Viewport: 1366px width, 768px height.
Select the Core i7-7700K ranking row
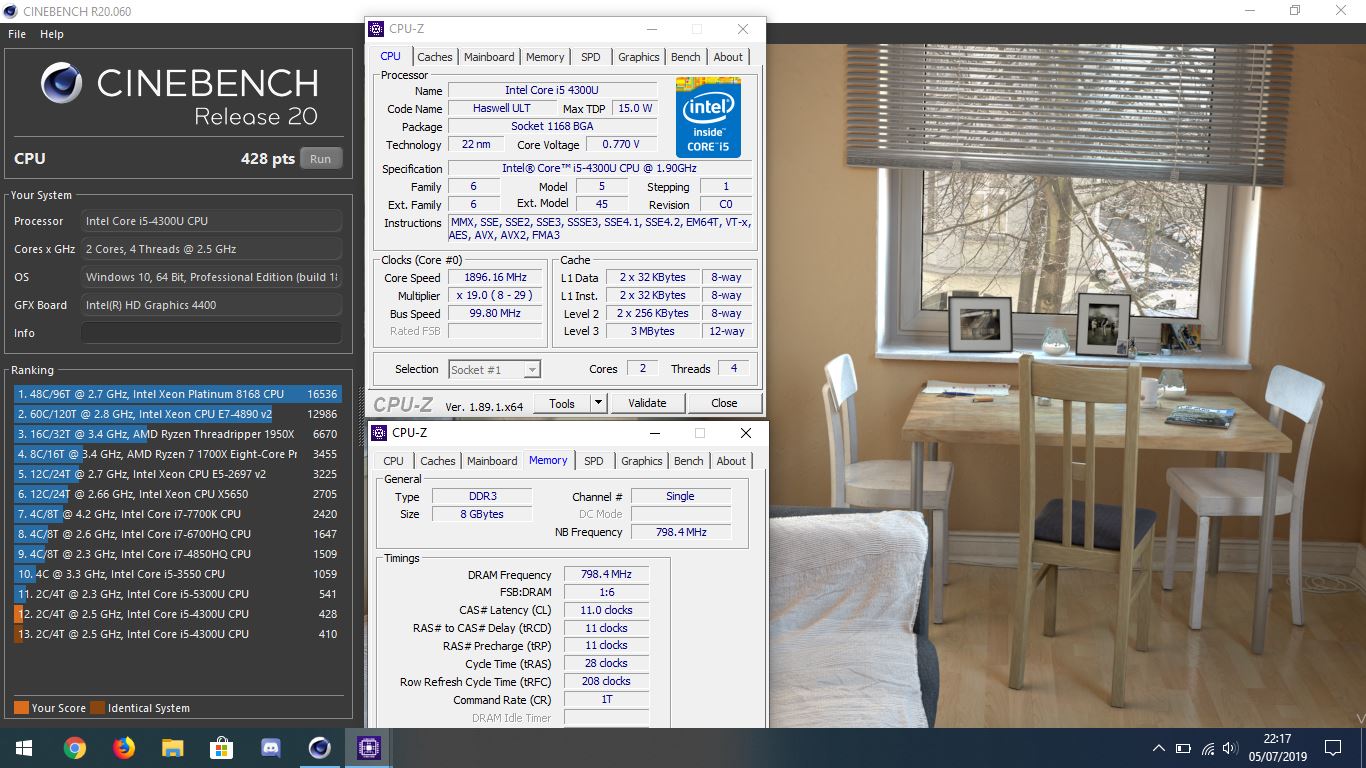[x=178, y=514]
